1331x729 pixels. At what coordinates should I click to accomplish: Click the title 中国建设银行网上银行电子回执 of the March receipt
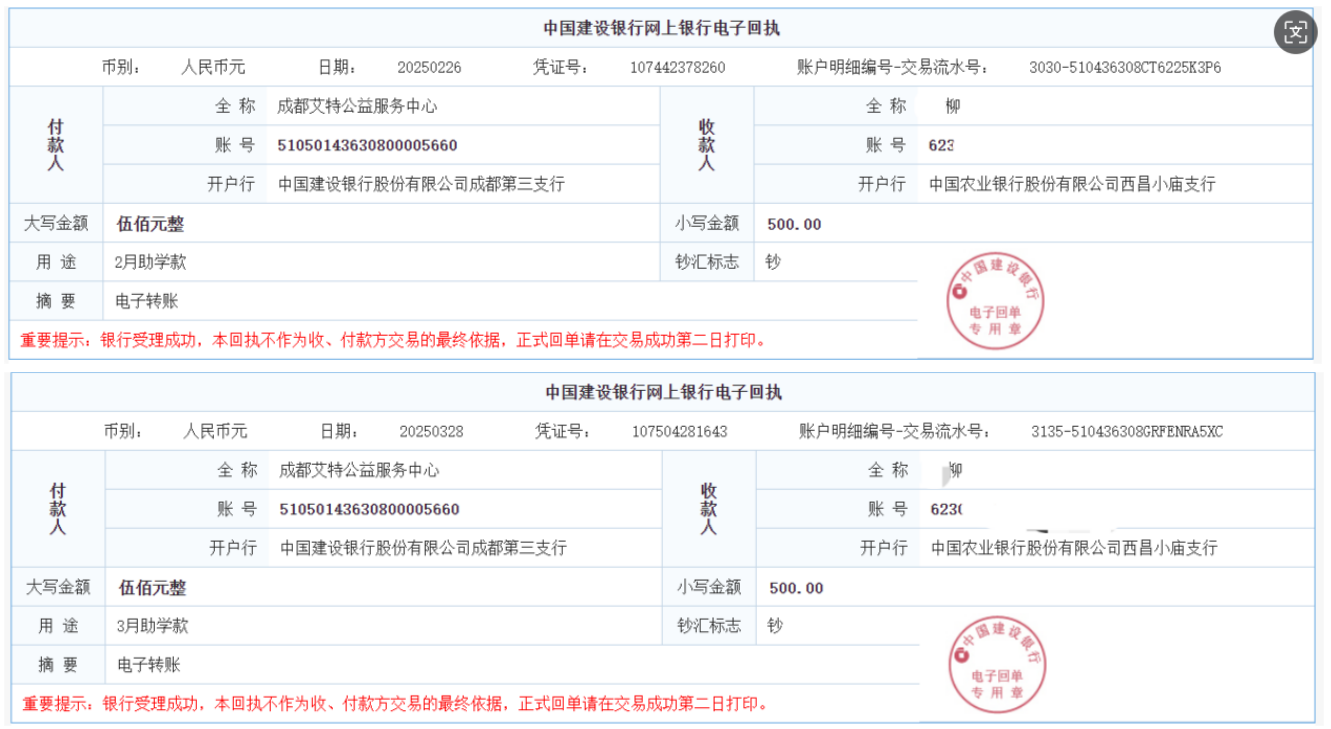[x=663, y=392]
